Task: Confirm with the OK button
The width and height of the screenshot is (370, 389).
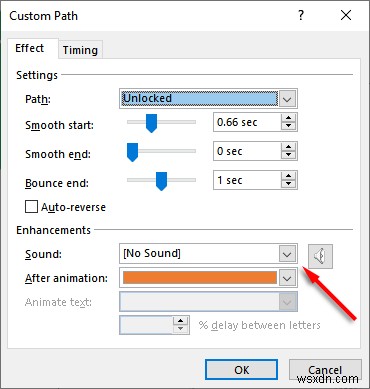Action: click(241, 370)
